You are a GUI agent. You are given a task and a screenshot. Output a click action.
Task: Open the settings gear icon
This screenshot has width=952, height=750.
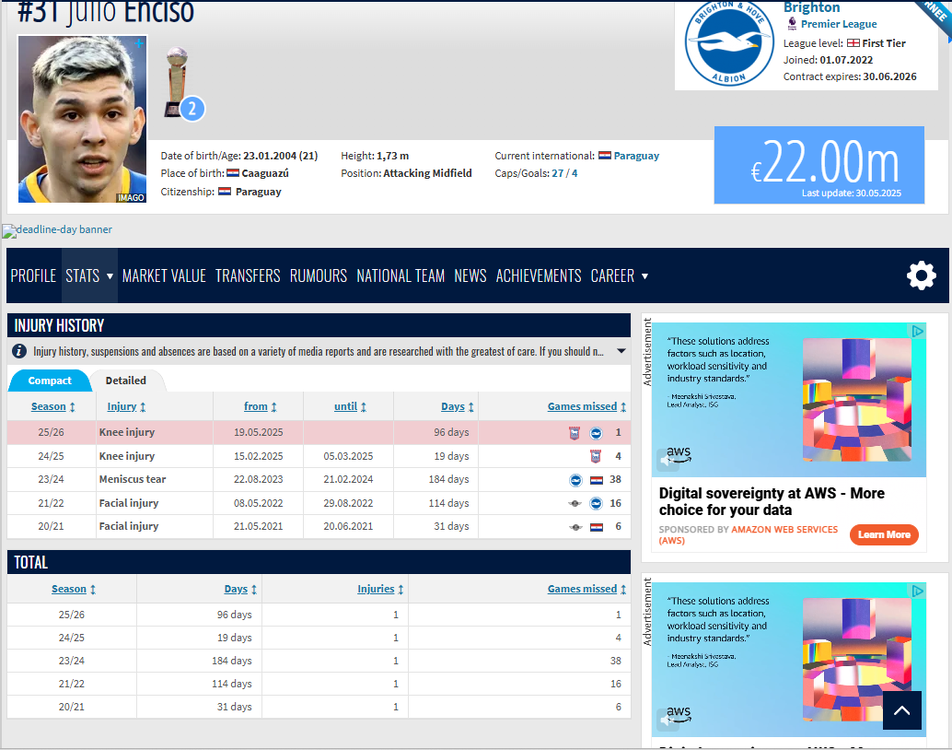(x=921, y=276)
